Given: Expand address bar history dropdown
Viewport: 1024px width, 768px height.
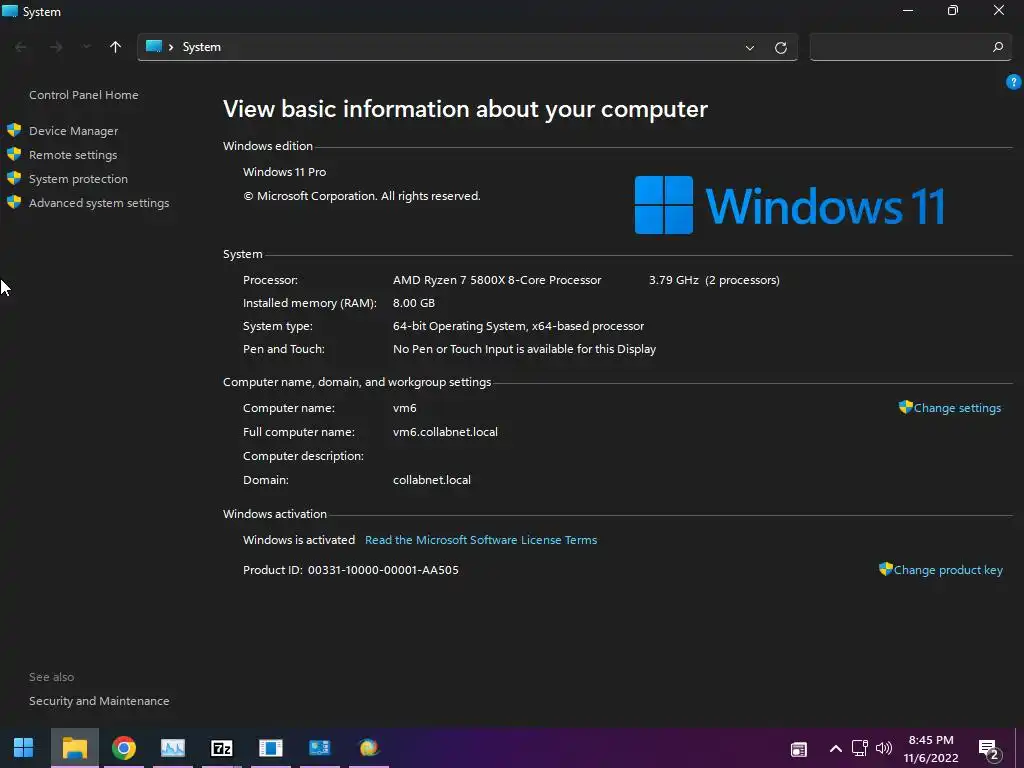Looking at the screenshot, I should click(x=750, y=48).
